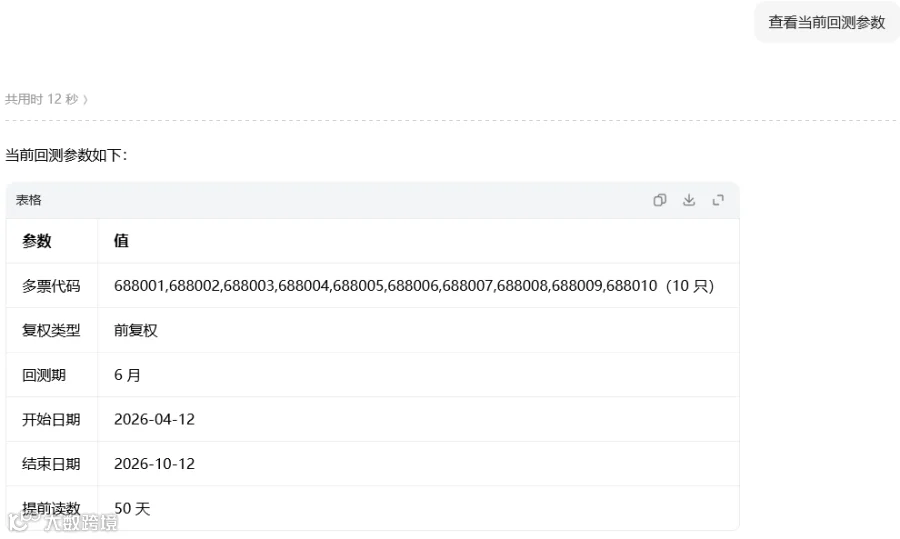Expand the table to fullscreen view
Viewport: 900px width, 539px height.
718,200
